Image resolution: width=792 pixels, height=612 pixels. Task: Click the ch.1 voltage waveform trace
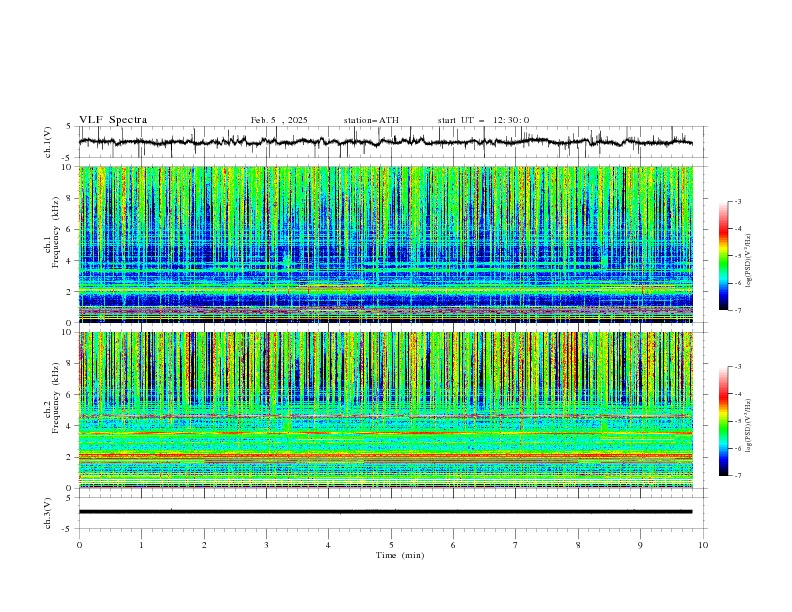[385, 142]
